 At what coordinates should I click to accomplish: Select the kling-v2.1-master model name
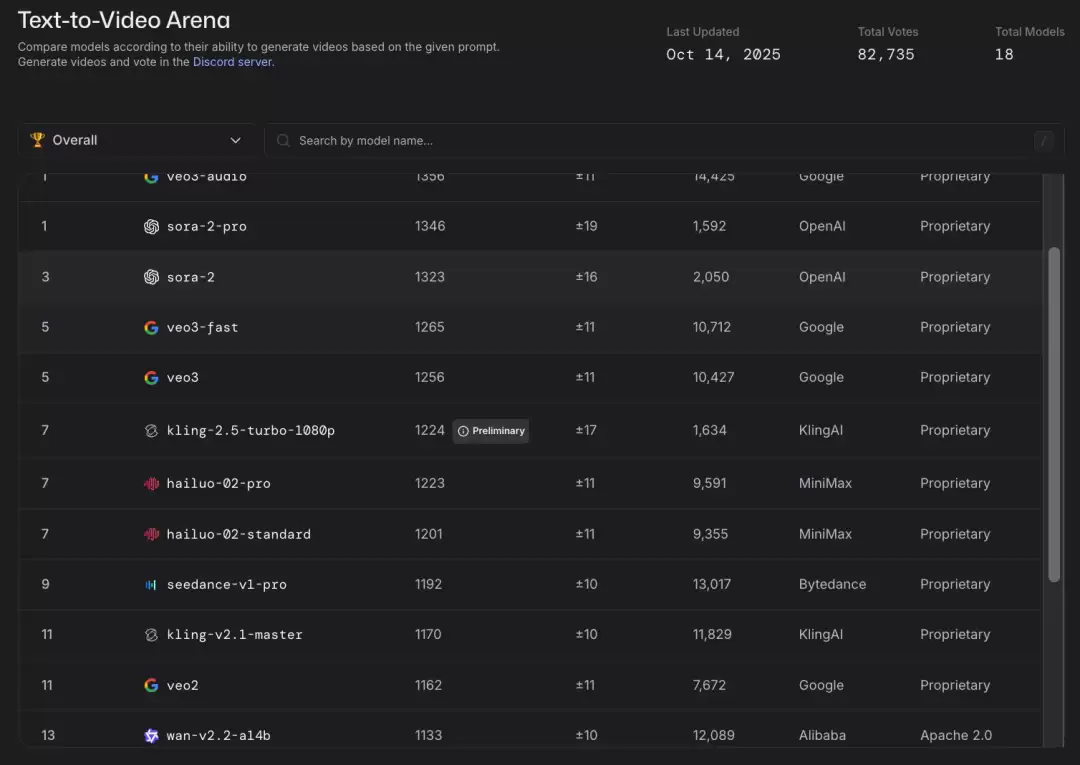tap(234, 635)
